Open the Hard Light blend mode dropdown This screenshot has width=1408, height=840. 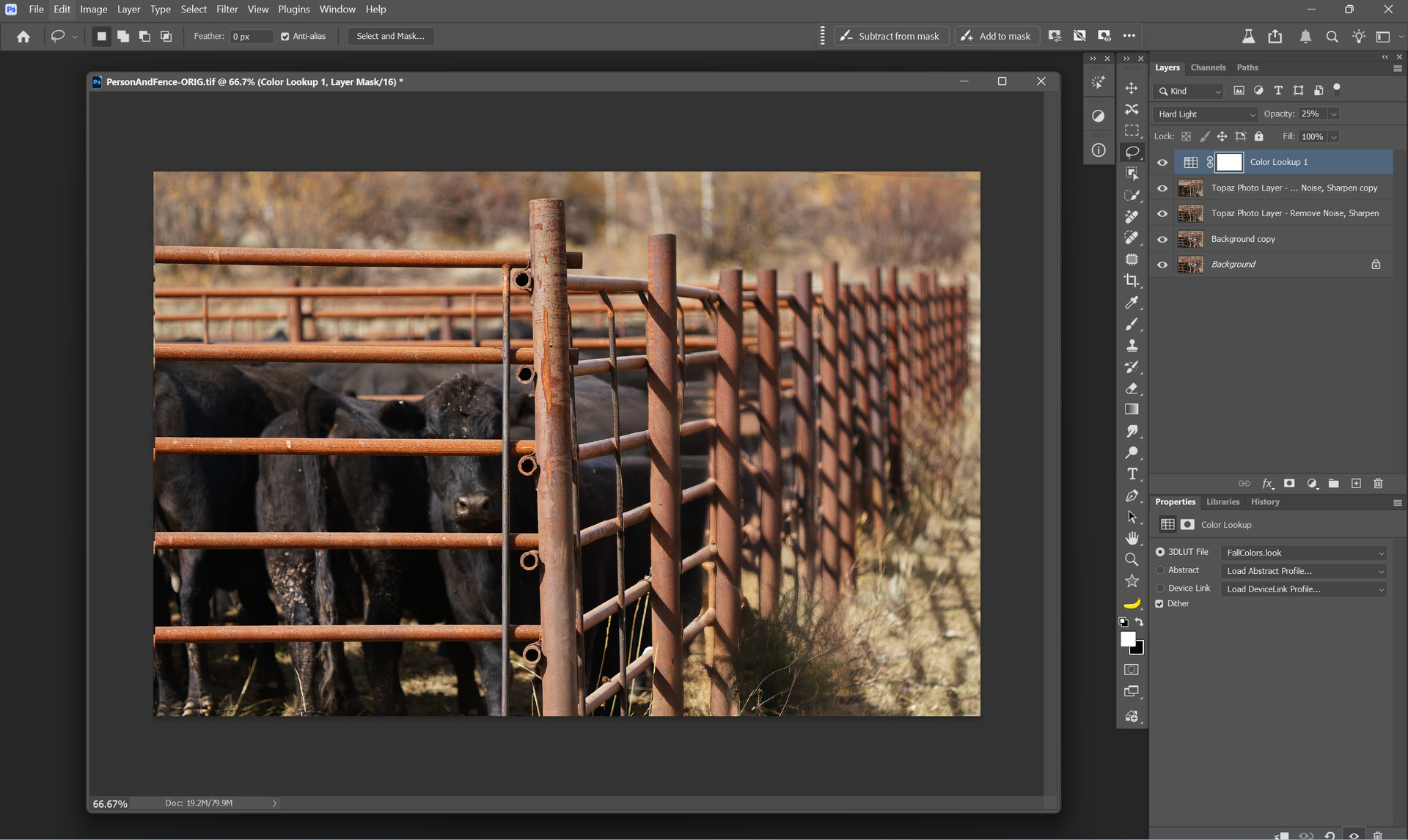point(1206,114)
